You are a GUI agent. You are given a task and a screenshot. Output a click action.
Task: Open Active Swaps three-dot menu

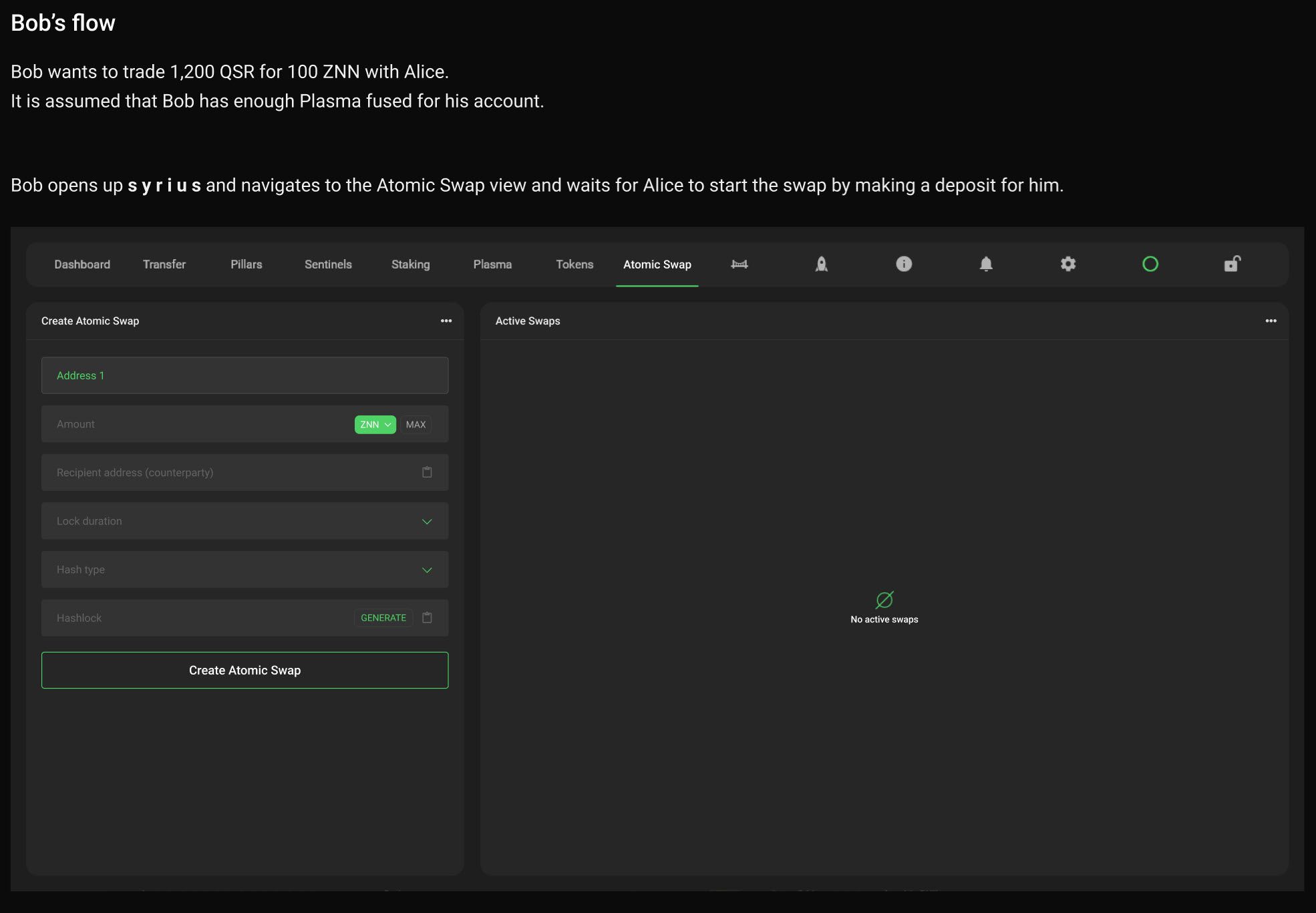click(x=1271, y=321)
